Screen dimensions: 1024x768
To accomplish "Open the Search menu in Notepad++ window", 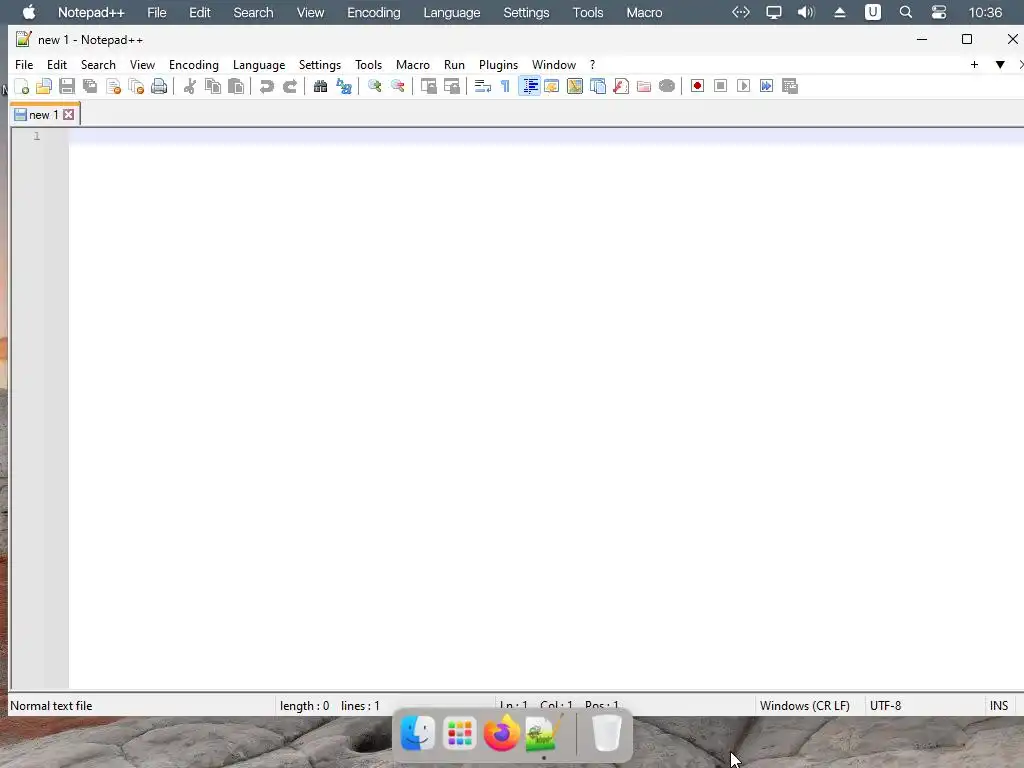I will [98, 65].
